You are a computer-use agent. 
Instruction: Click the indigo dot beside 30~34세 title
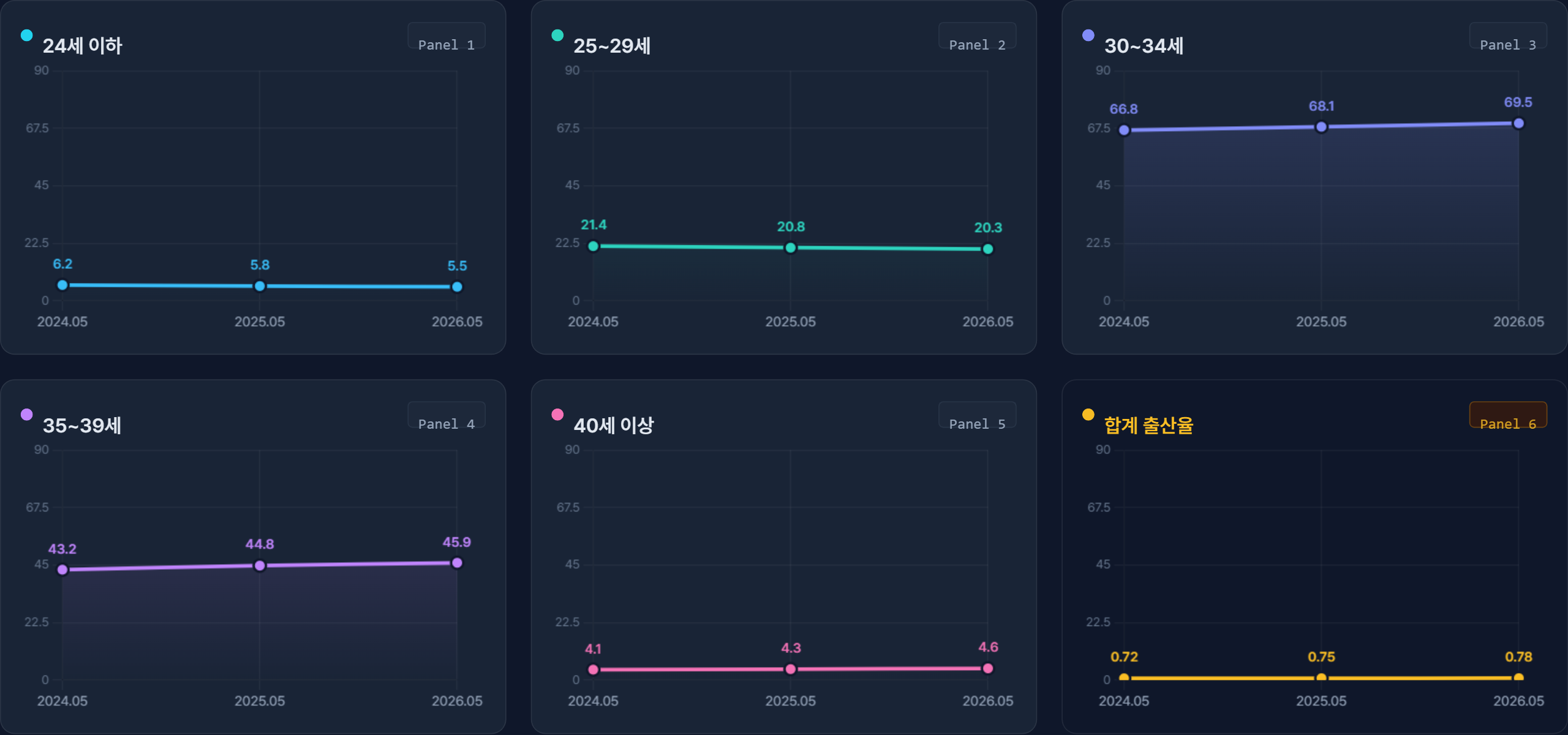click(x=1088, y=35)
